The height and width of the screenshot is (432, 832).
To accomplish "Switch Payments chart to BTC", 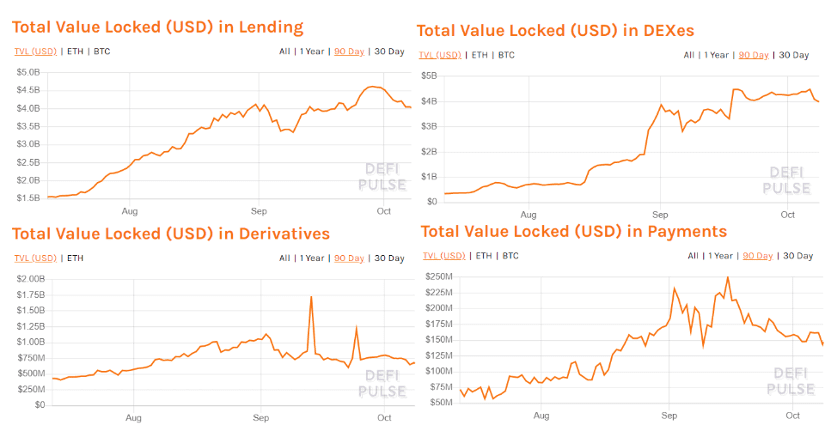I will point(510,256).
